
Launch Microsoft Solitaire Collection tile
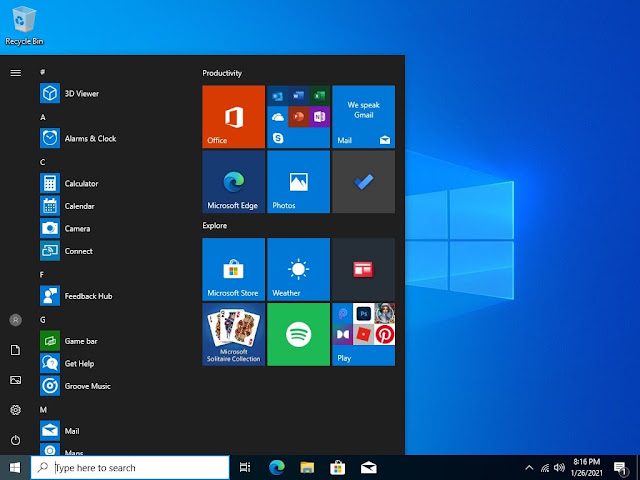pos(233,334)
